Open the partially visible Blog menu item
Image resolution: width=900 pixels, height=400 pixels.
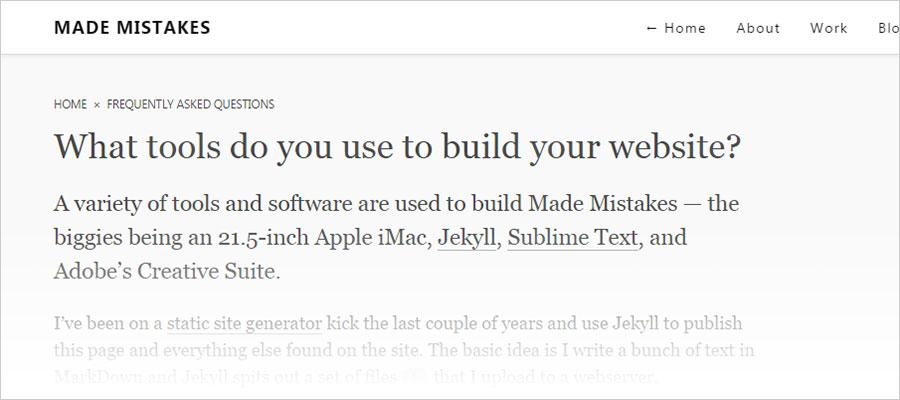click(x=888, y=28)
